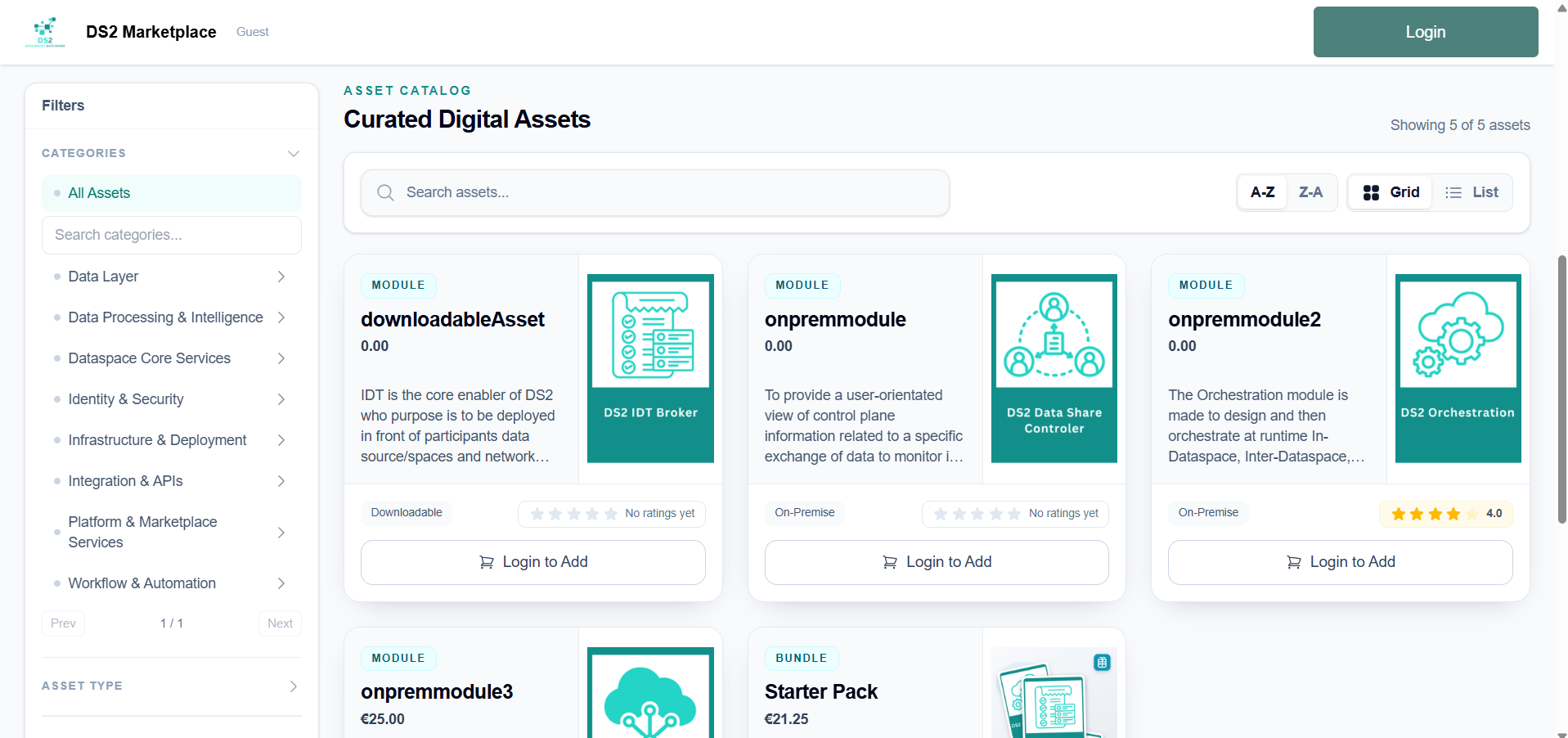
Task: Expand the Data Layer category chevron
Action: 281,277
